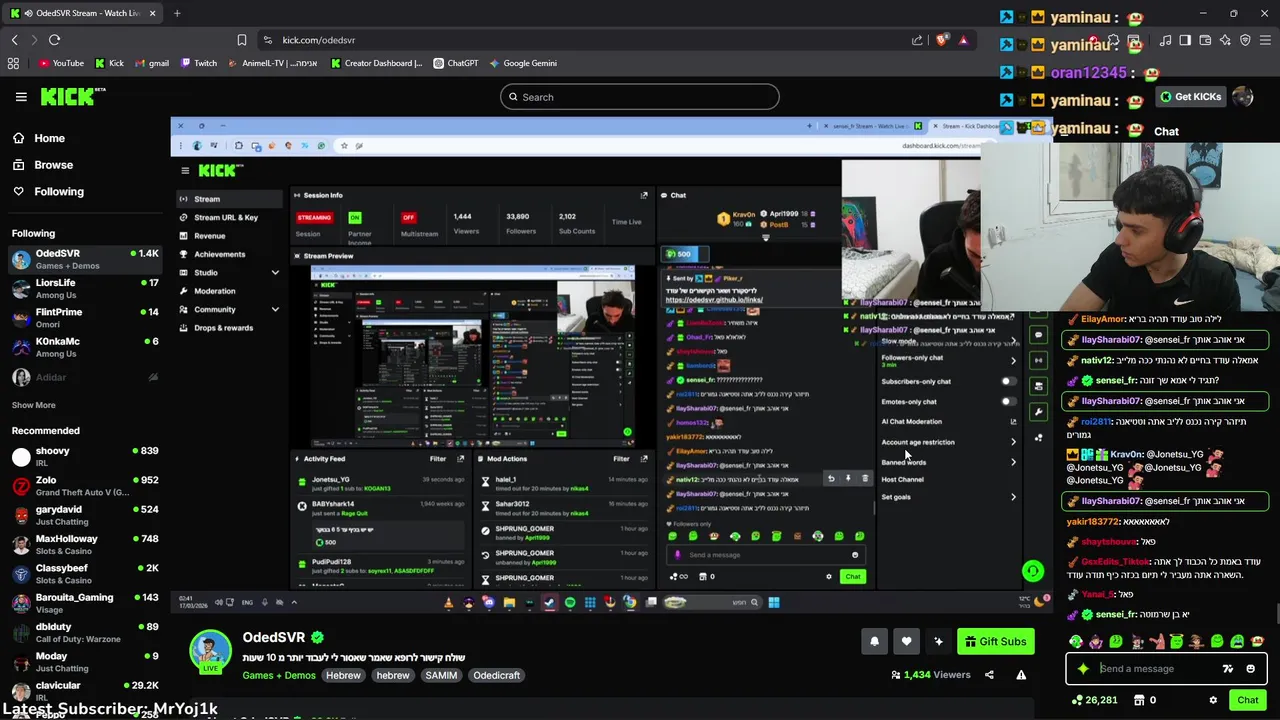Open LiorsLife followed channel

click(85, 289)
